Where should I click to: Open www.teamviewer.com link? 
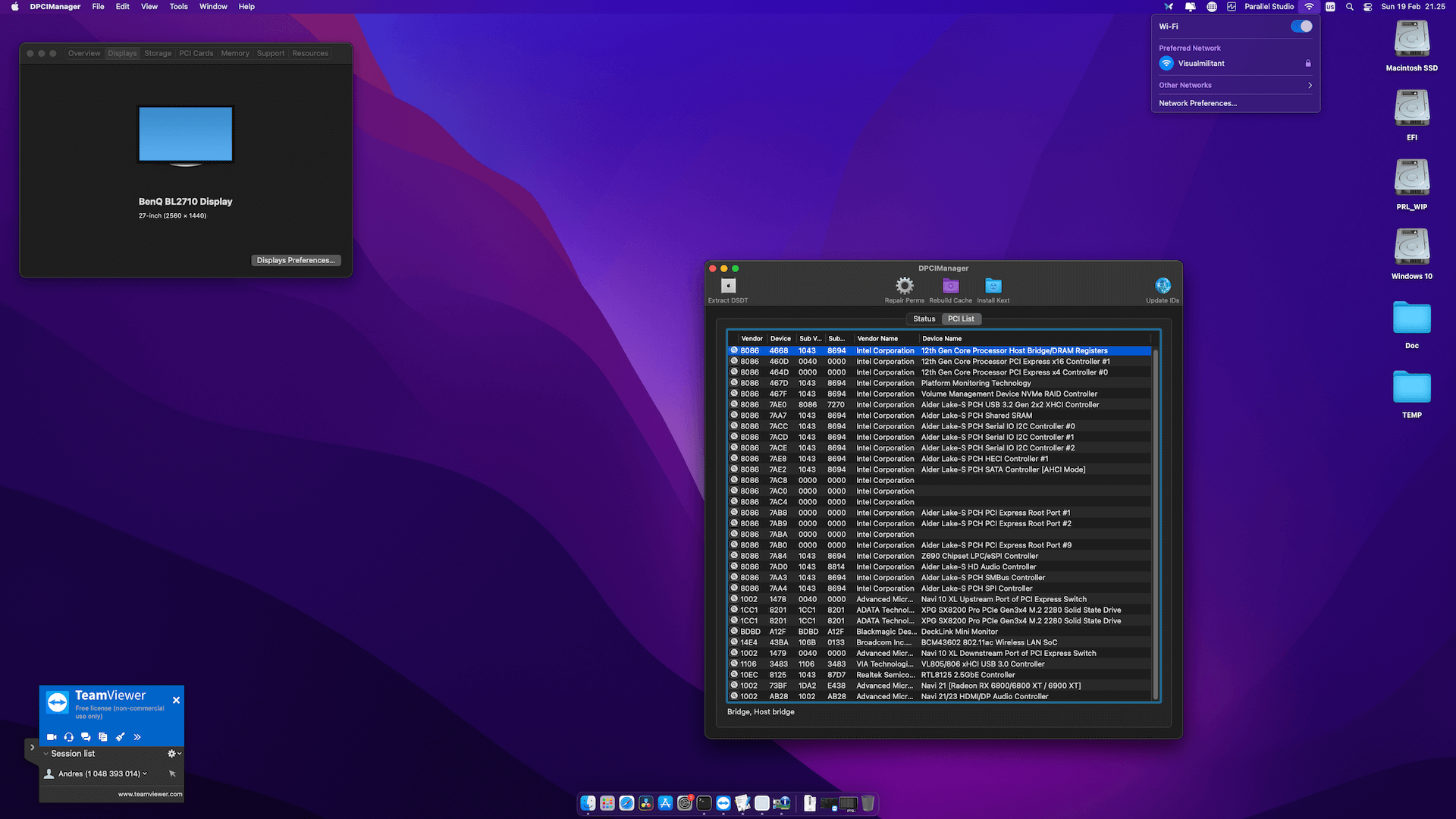click(150, 794)
